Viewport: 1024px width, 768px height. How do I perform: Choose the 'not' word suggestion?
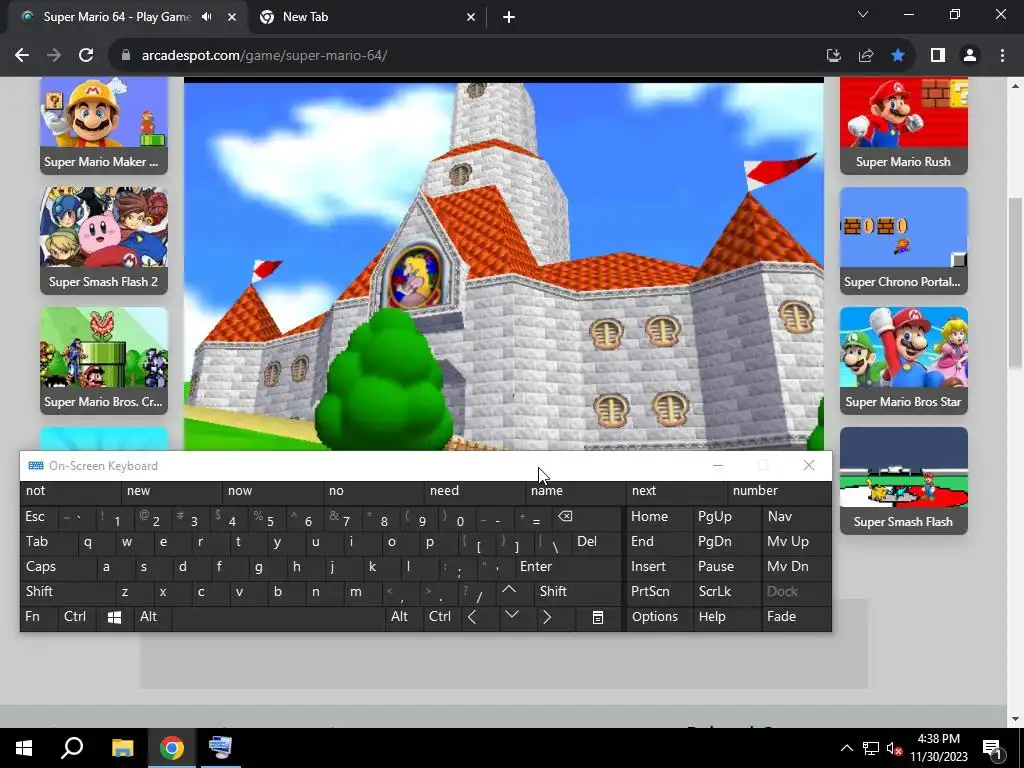click(71, 491)
